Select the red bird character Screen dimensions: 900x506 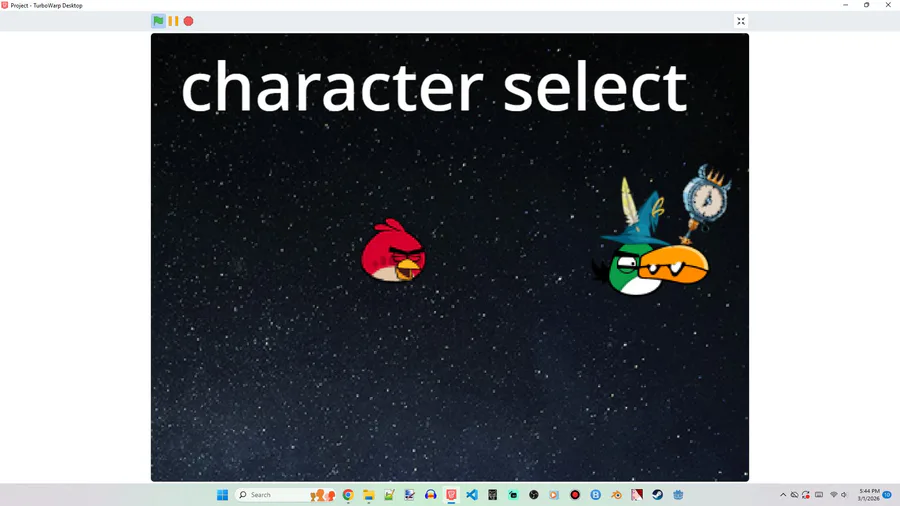coord(393,251)
